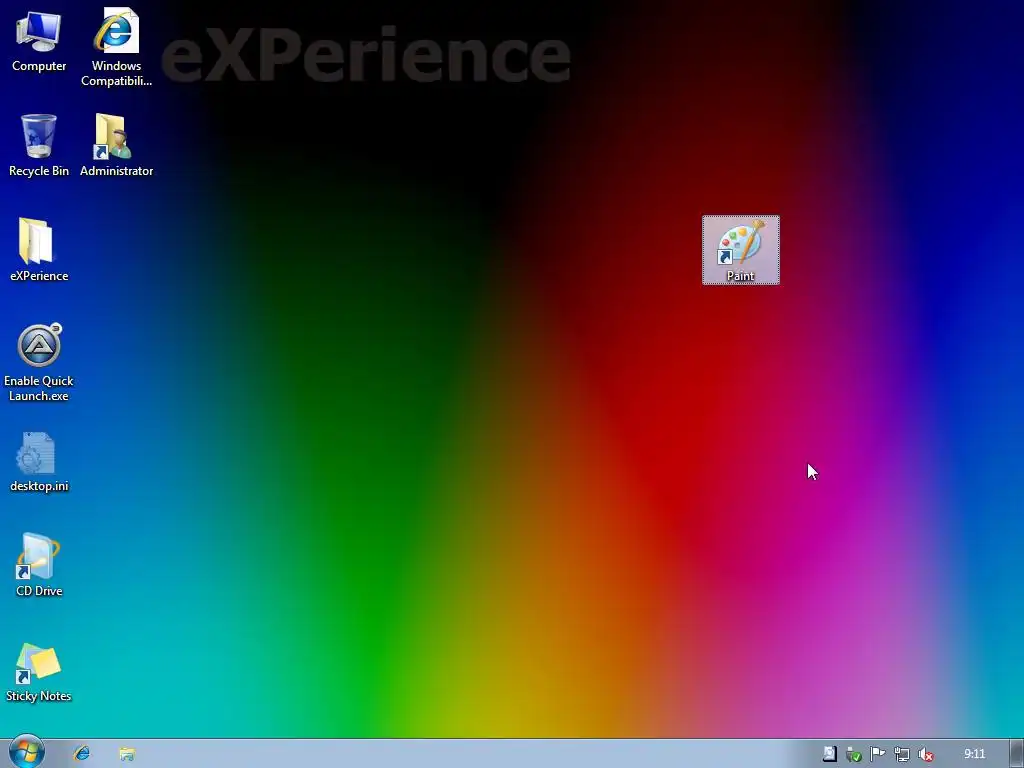Select the Administrator folder shortcut
The width and height of the screenshot is (1024, 768).
[x=116, y=145]
